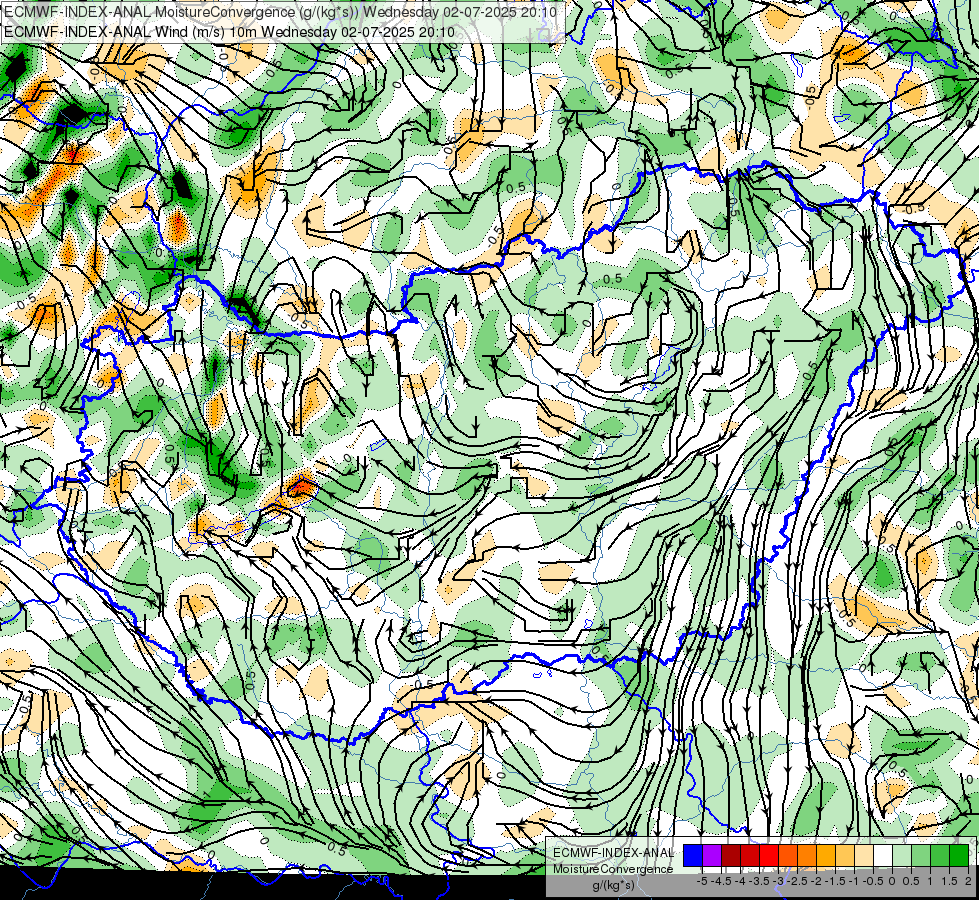Click the MoistureConvergence title line at top

pyautogui.click(x=279, y=11)
